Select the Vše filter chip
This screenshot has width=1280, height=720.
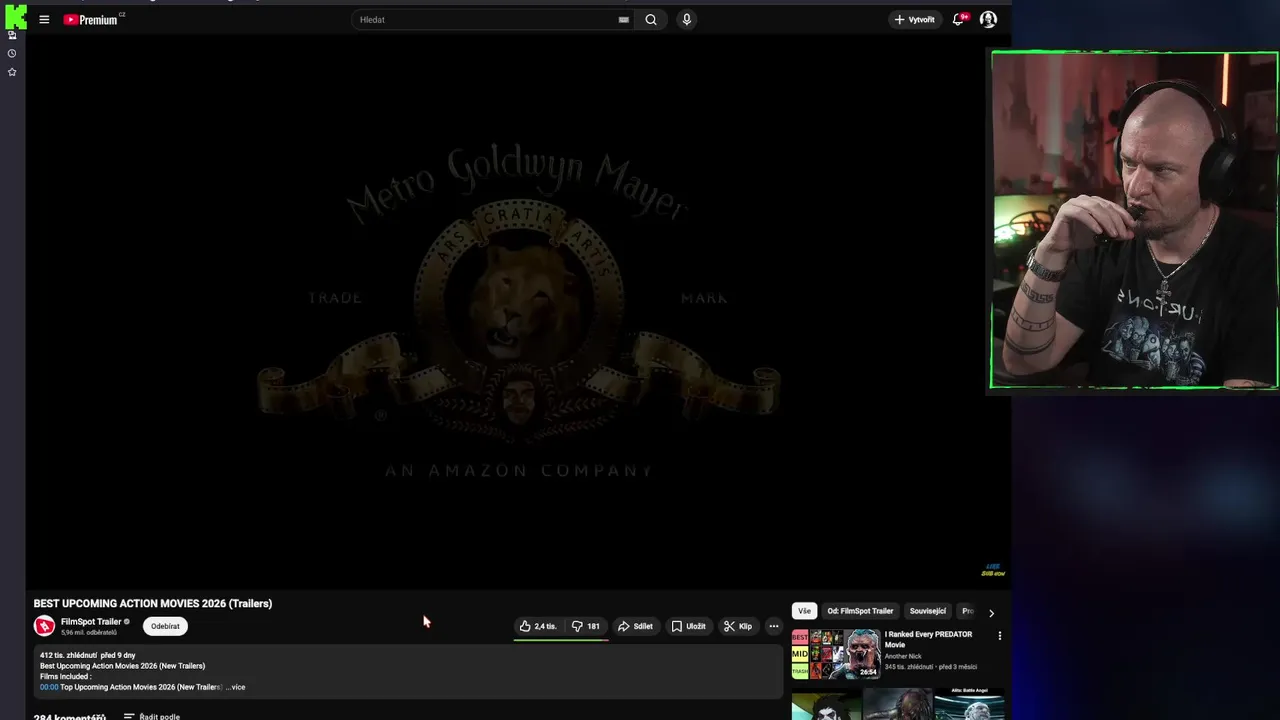[804, 611]
